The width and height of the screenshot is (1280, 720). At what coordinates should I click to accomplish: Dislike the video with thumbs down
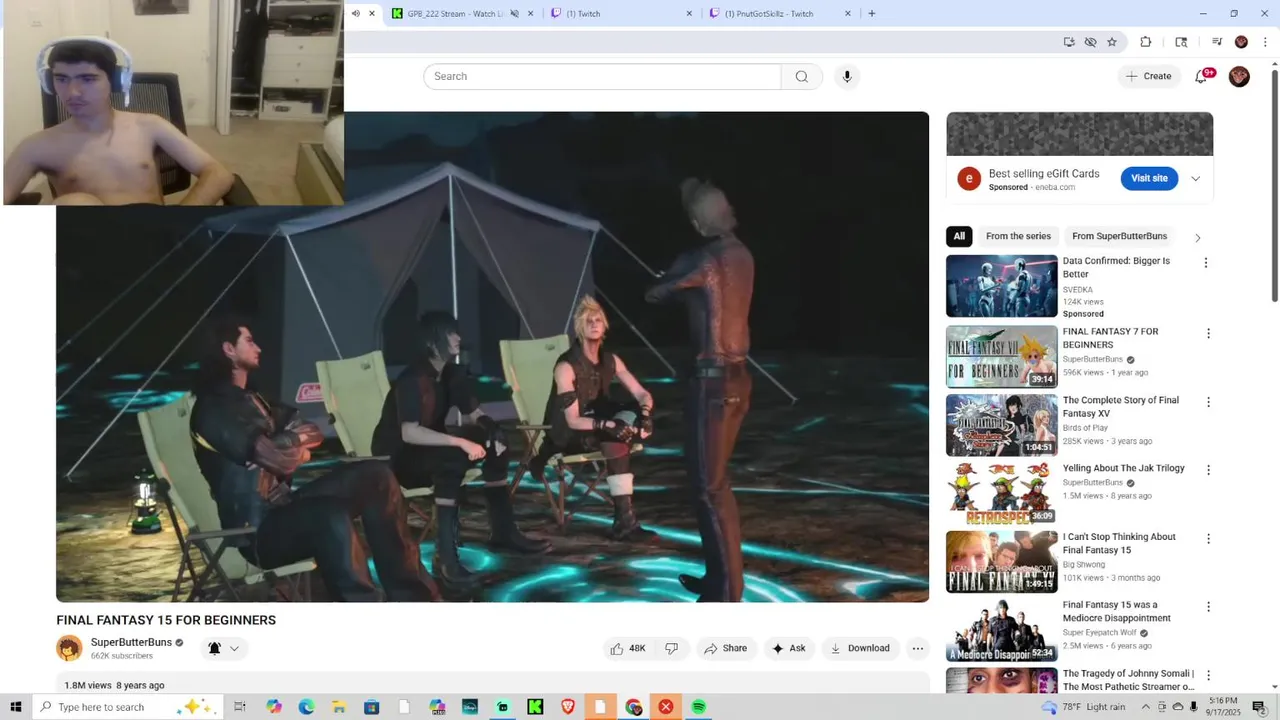pos(671,648)
